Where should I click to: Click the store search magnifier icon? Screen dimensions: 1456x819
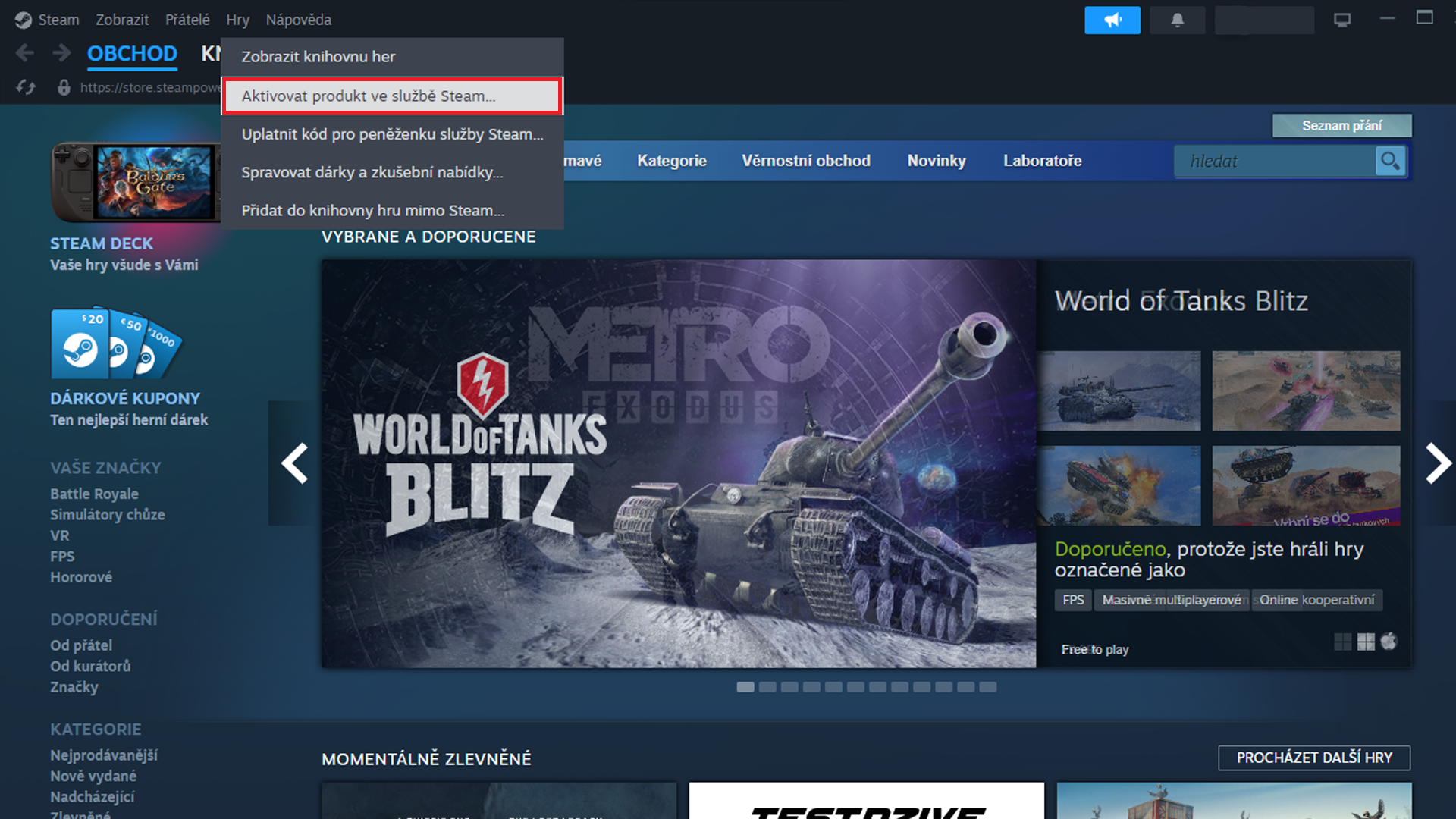coord(1390,161)
